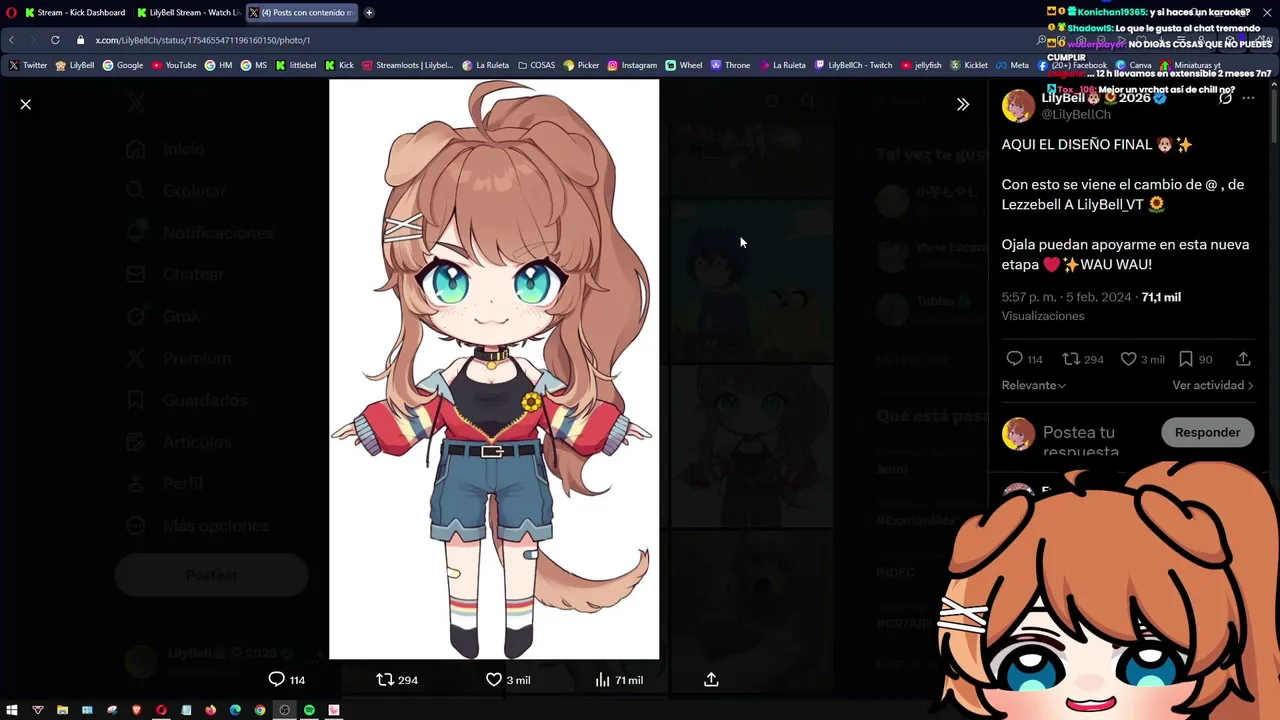Open Ver actividad link
Viewport: 1280px width, 720px height.
(1212, 385)
